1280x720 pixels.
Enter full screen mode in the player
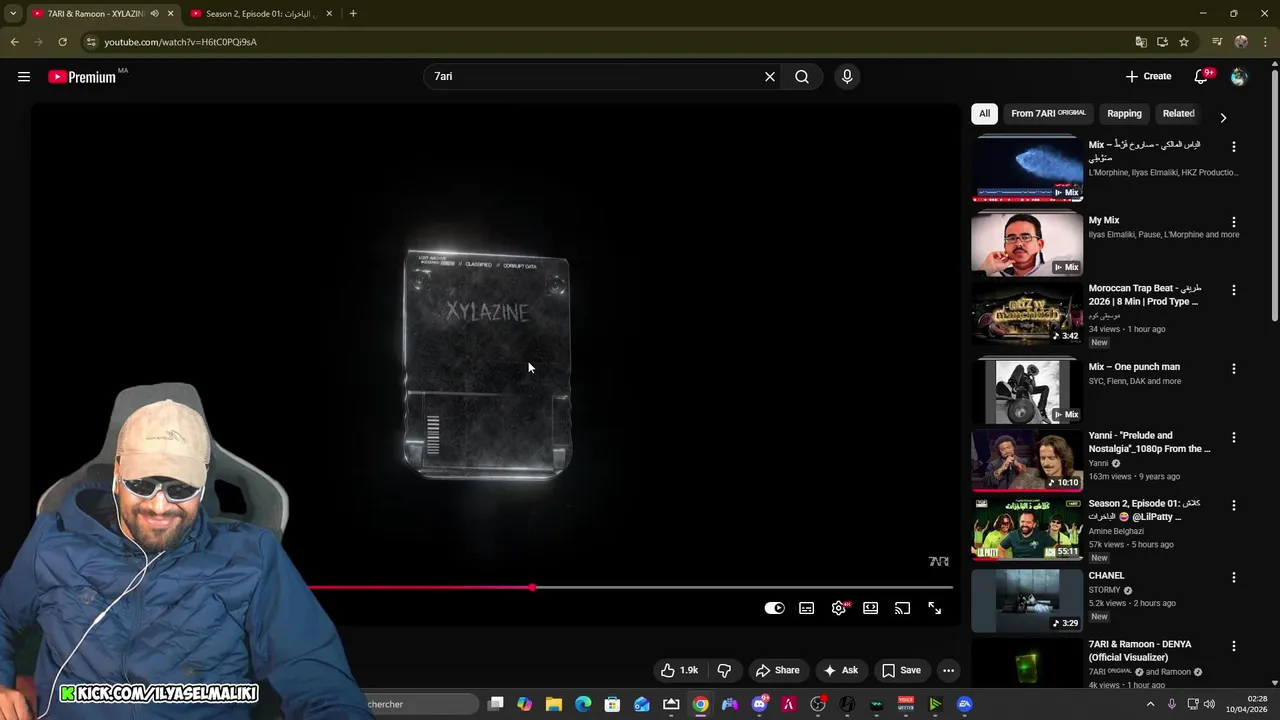point(935,608)
